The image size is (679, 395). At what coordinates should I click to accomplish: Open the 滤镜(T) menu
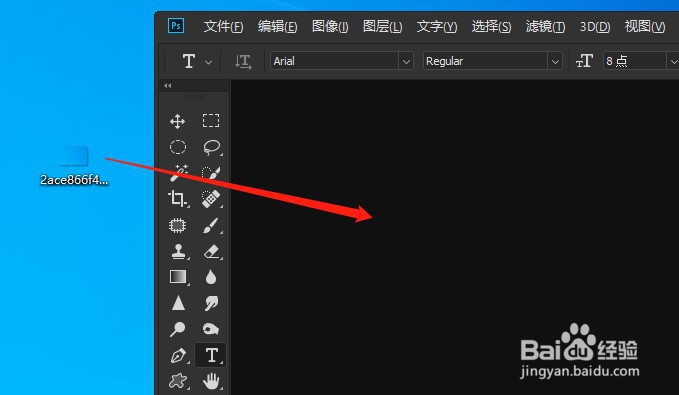click(546, 26)
